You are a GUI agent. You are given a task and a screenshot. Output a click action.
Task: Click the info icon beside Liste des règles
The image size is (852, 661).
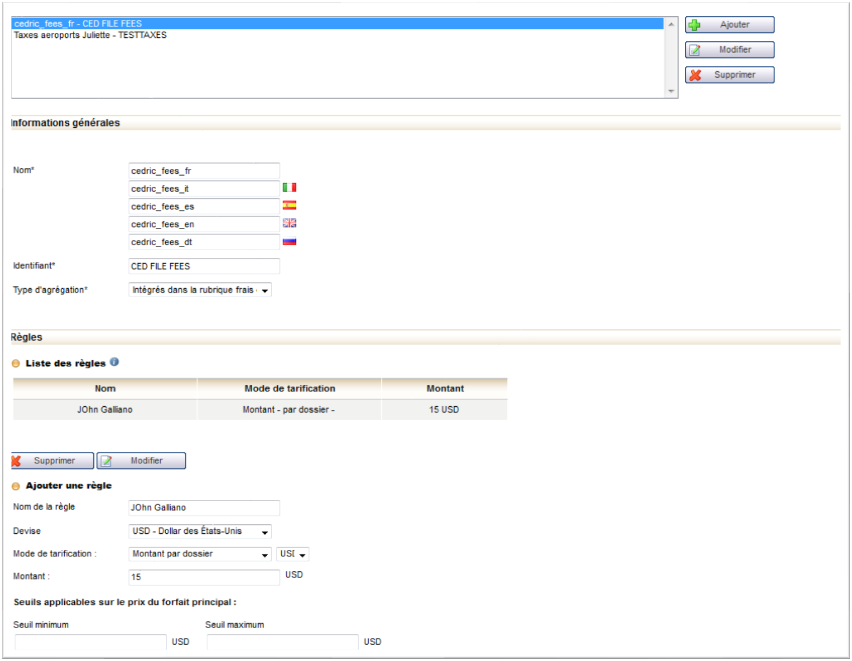point(114,362)
